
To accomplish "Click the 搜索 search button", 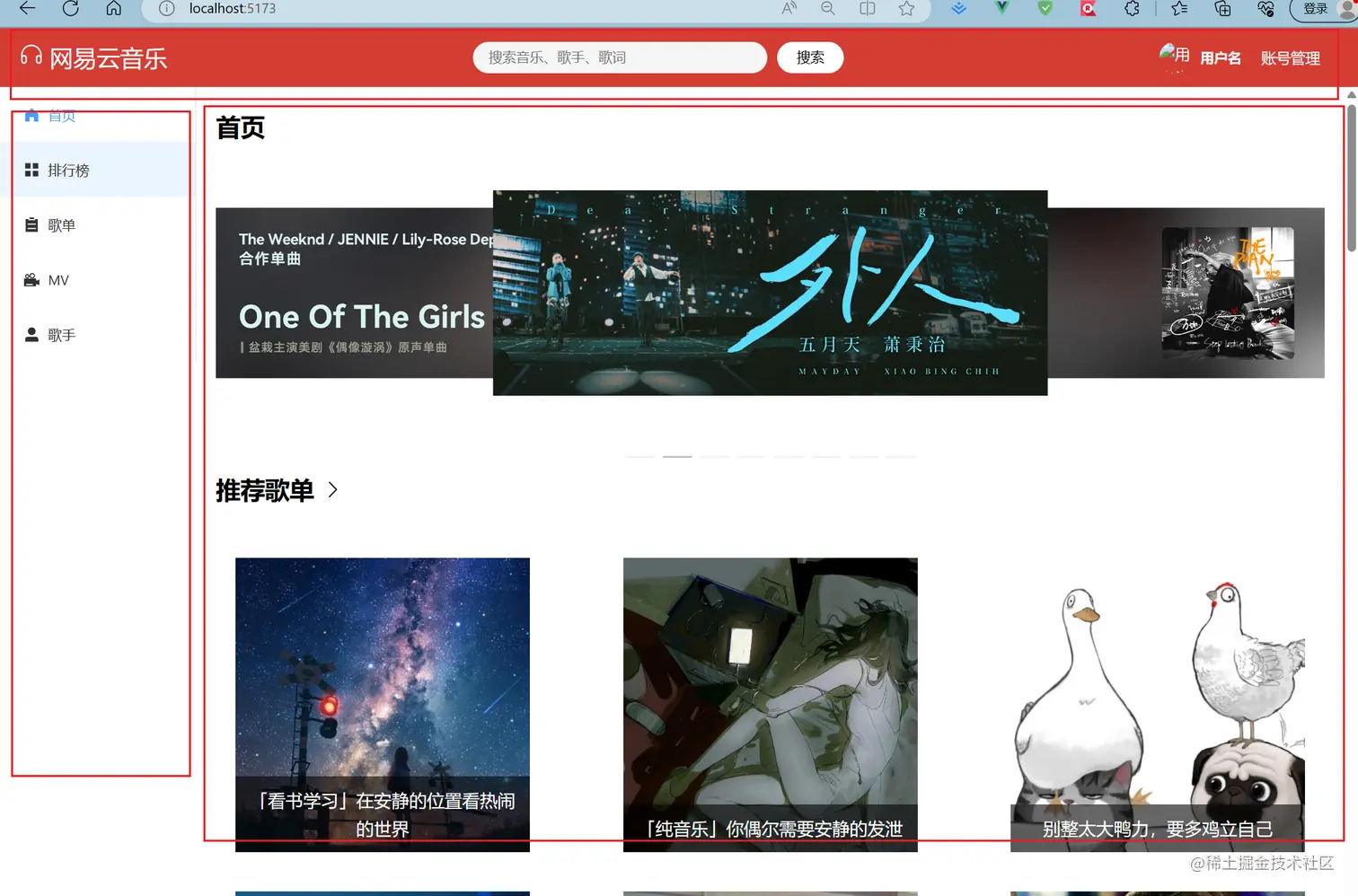I will [x=810, y=57].
